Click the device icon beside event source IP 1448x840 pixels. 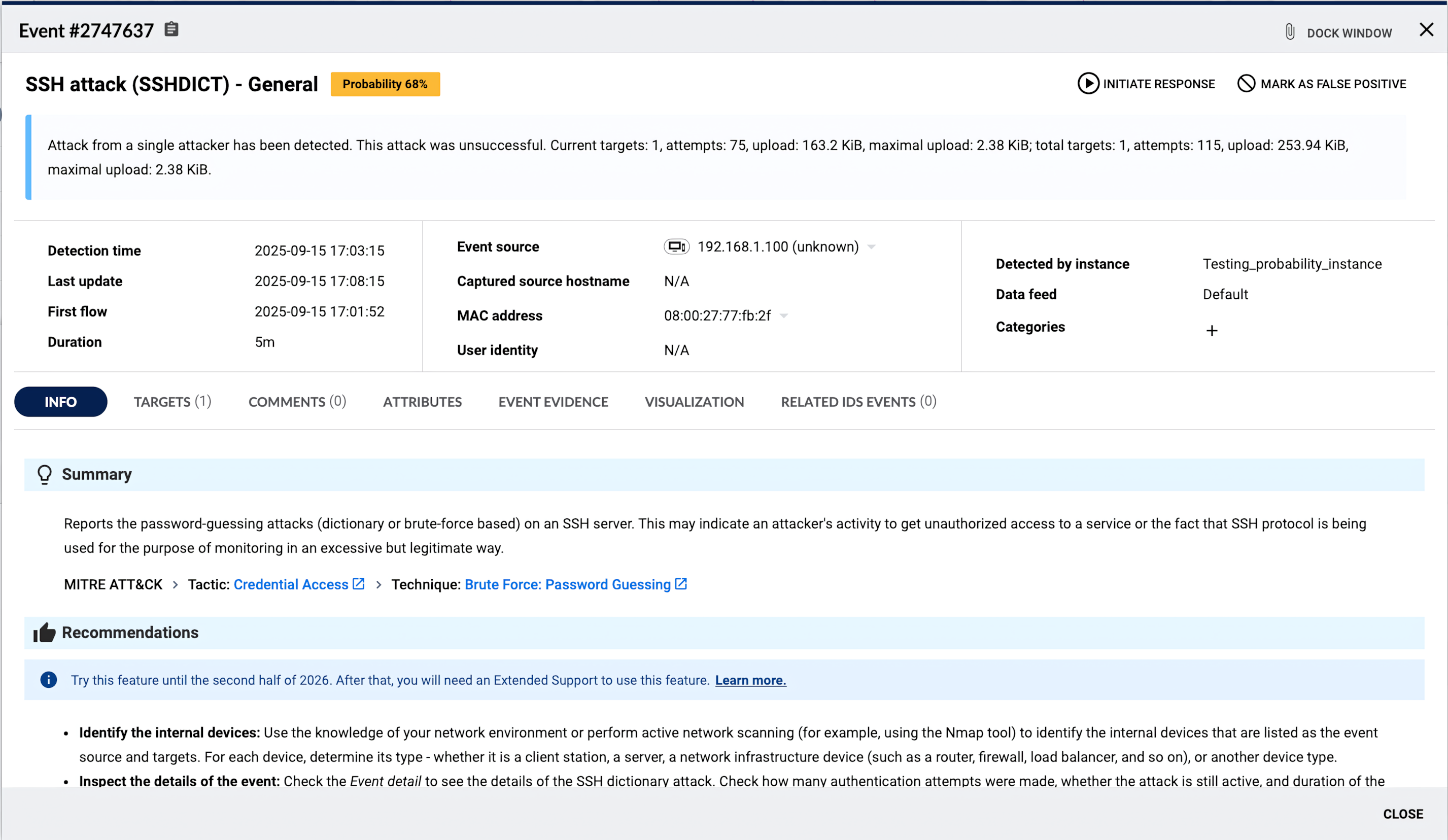click(x=676, y=247)
